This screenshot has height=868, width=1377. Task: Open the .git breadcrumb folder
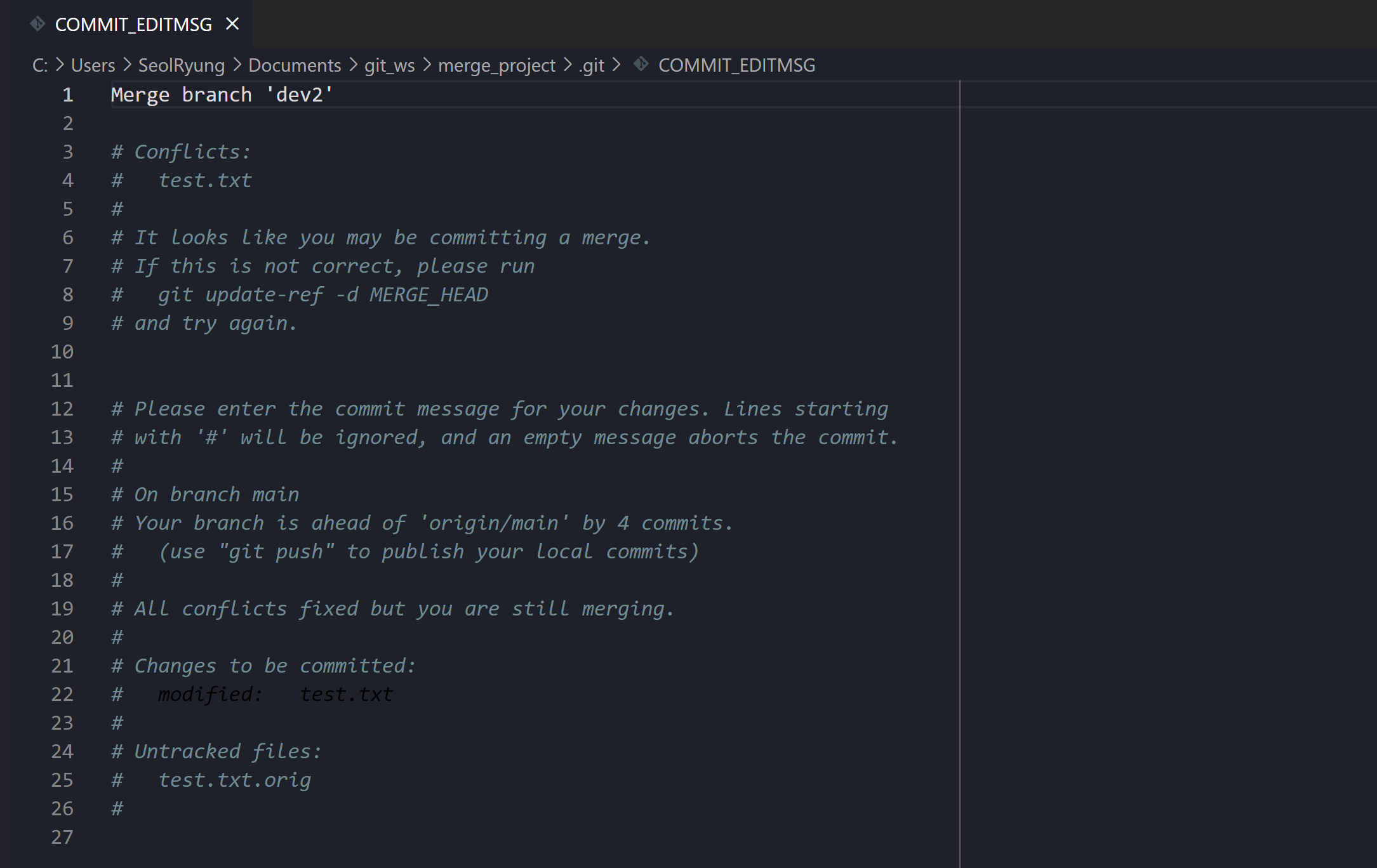pos(591,65)
